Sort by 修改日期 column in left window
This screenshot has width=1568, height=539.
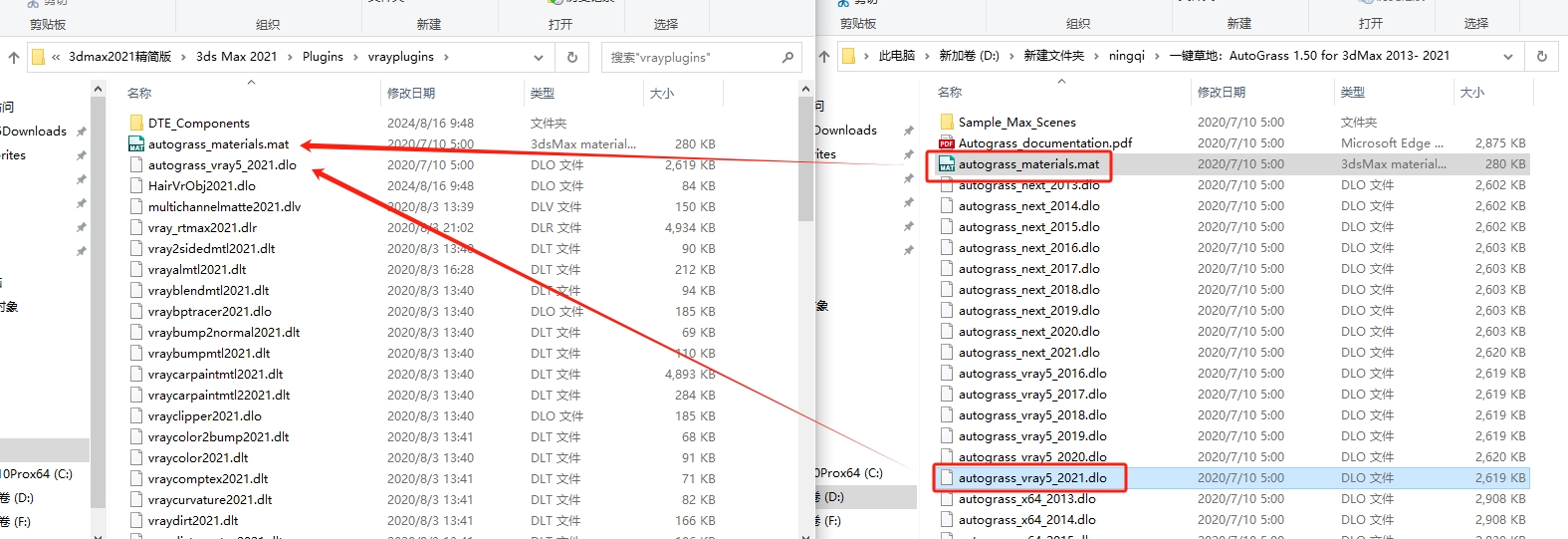click(x=411, y=93)
